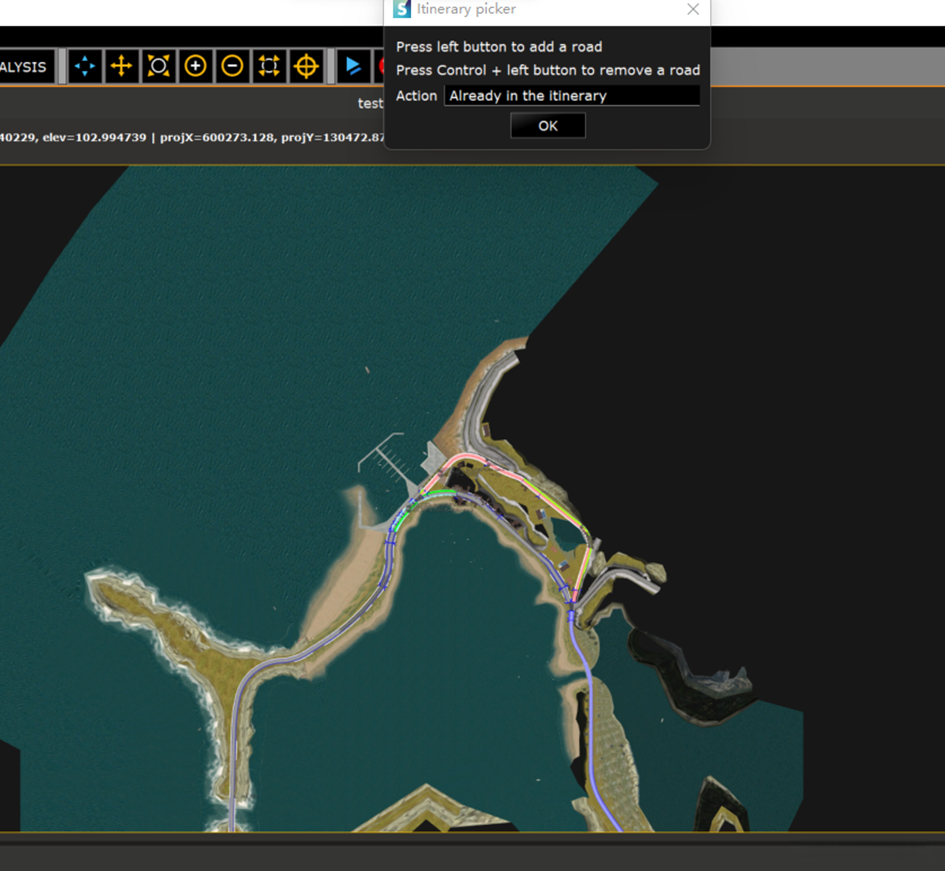Click the white marina pier on map

[385, 455]
